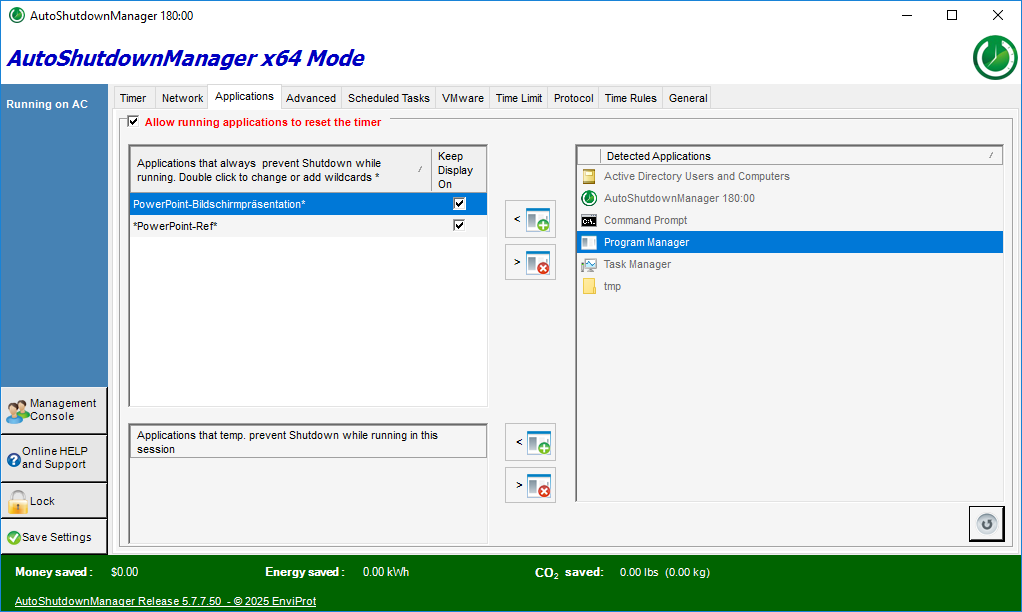Switch to the Scheduled Tasks tab
The width and height of the screenshot is (1022, 612).
point(388,98)
